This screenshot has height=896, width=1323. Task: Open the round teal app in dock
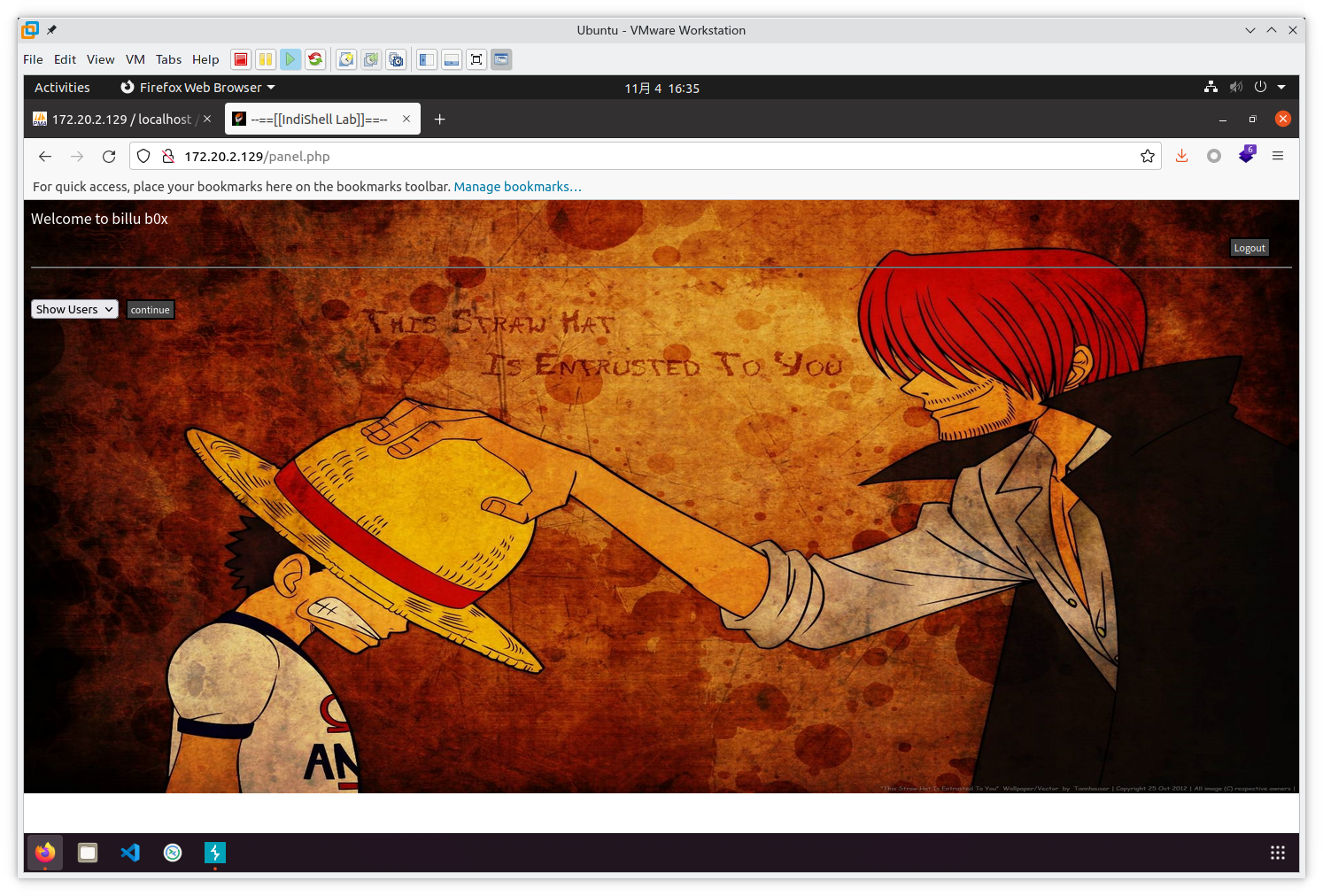point(173,853)
